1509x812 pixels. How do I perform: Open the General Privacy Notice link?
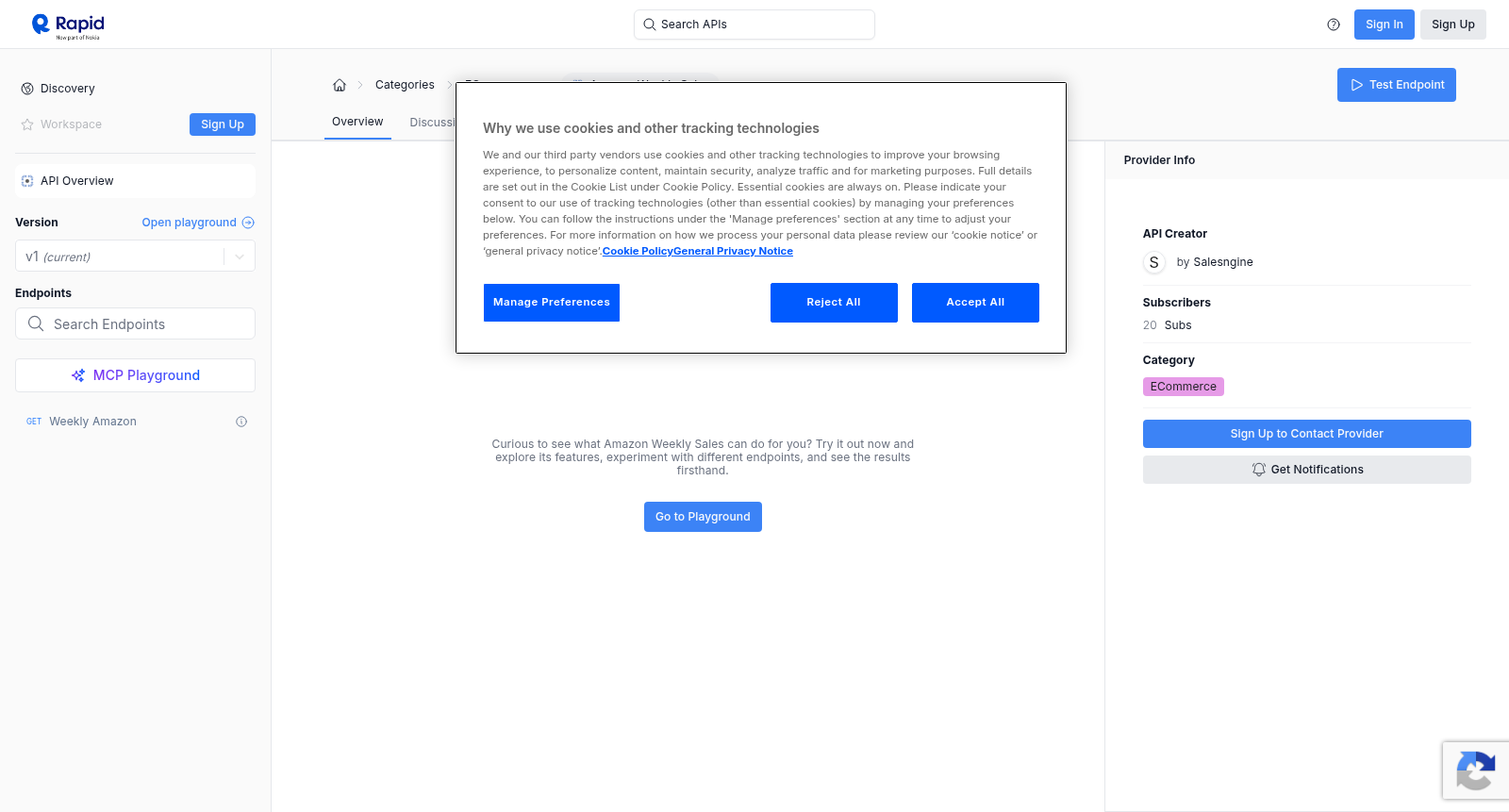click(x=734, y=251)
